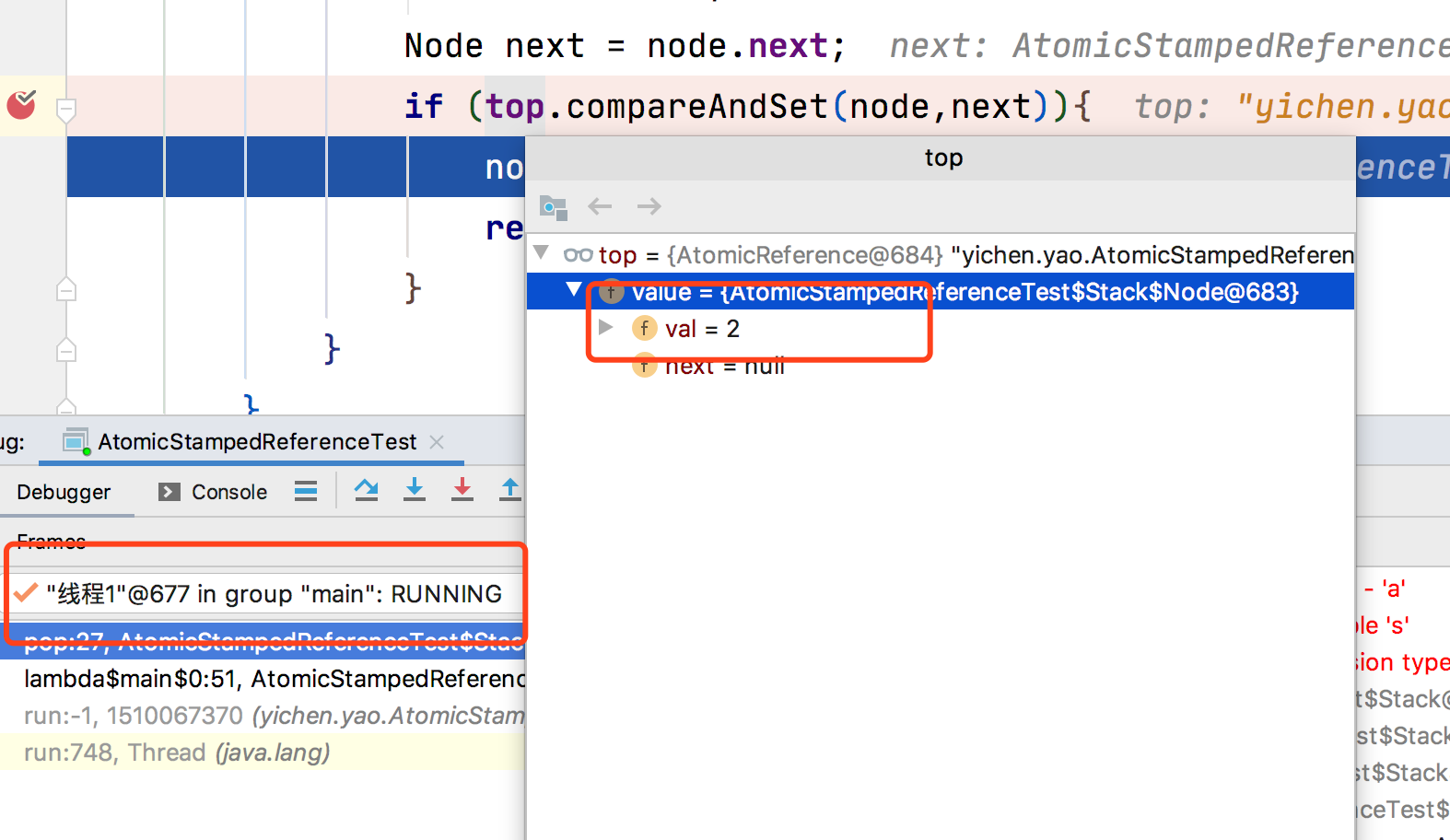Viewport: 1450px width, 840px height.
Task: Click the Step Over debugger icon
Action: coord(367,490)
